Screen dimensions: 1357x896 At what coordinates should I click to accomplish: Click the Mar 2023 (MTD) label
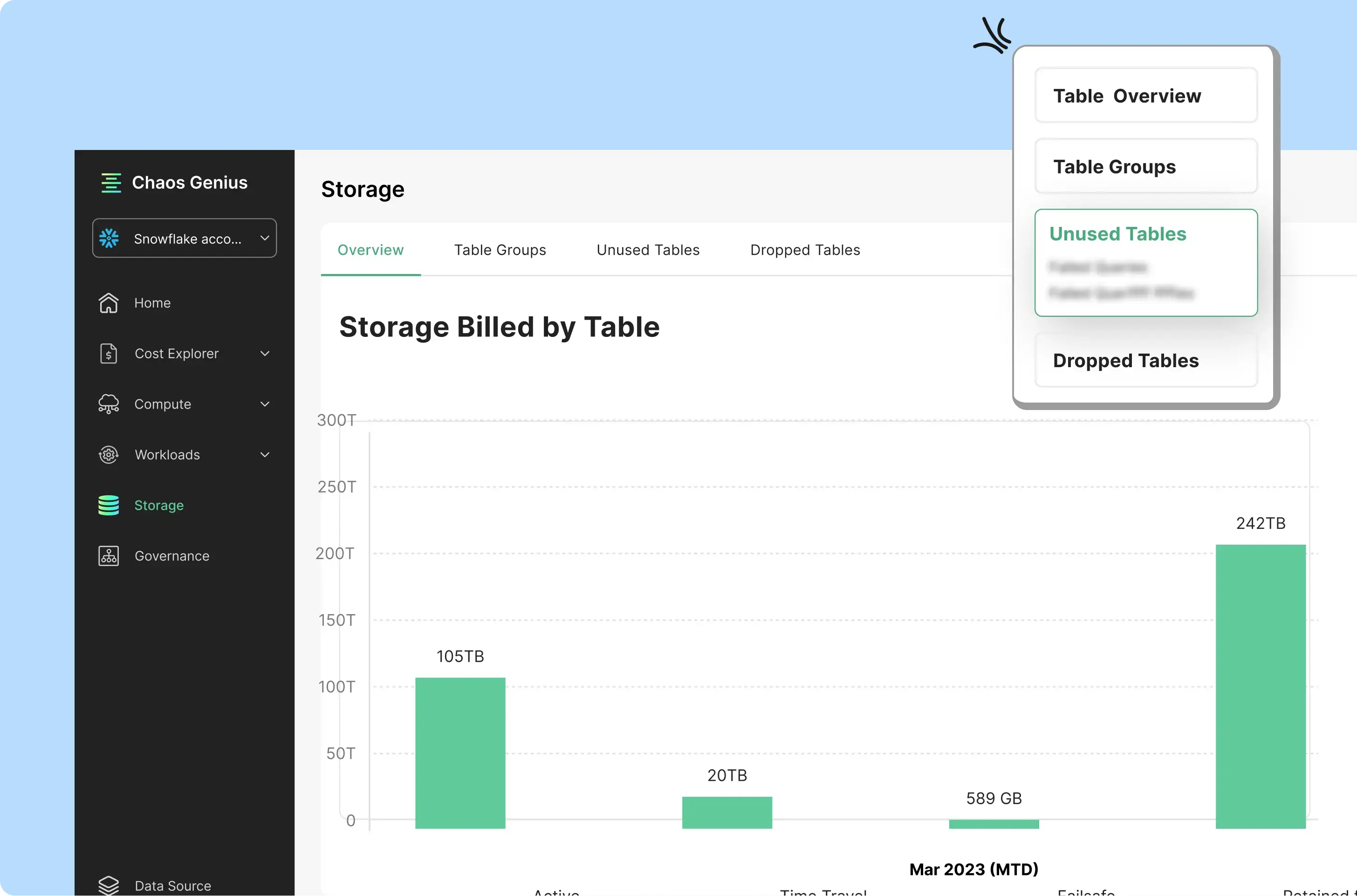pos(973,870)
